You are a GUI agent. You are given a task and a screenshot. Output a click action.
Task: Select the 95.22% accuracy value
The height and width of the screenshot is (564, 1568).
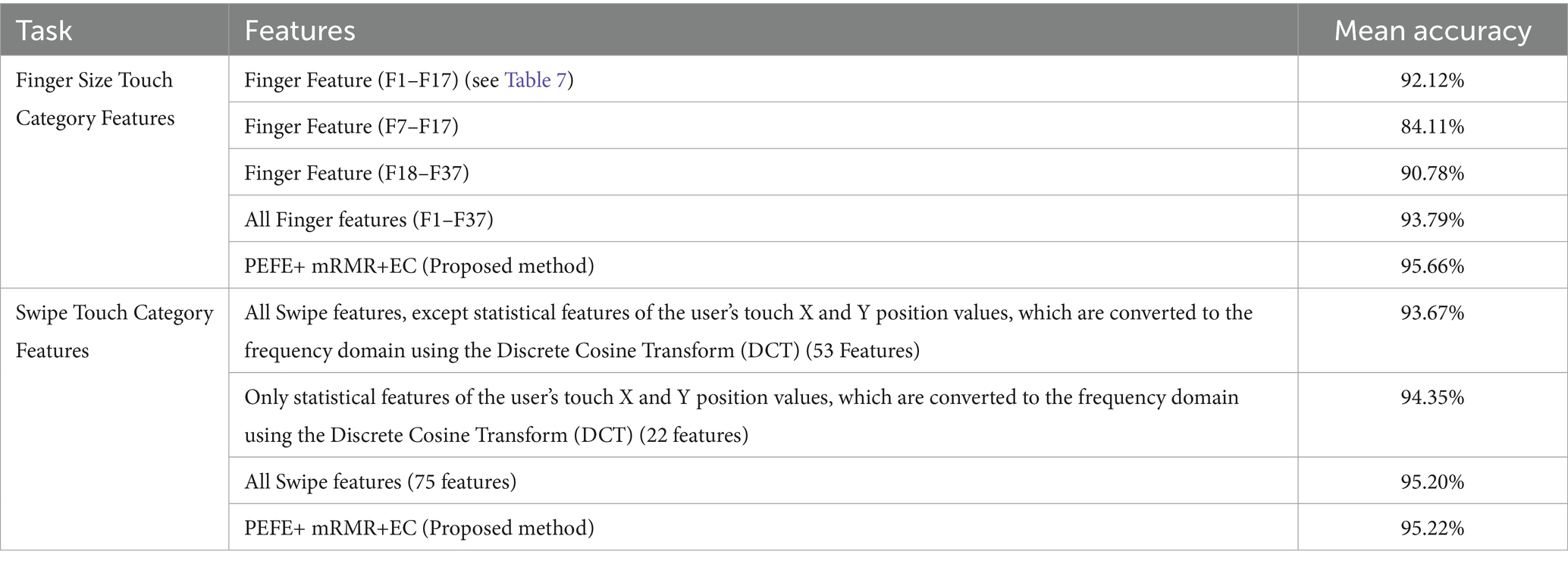pos(1432,528)
